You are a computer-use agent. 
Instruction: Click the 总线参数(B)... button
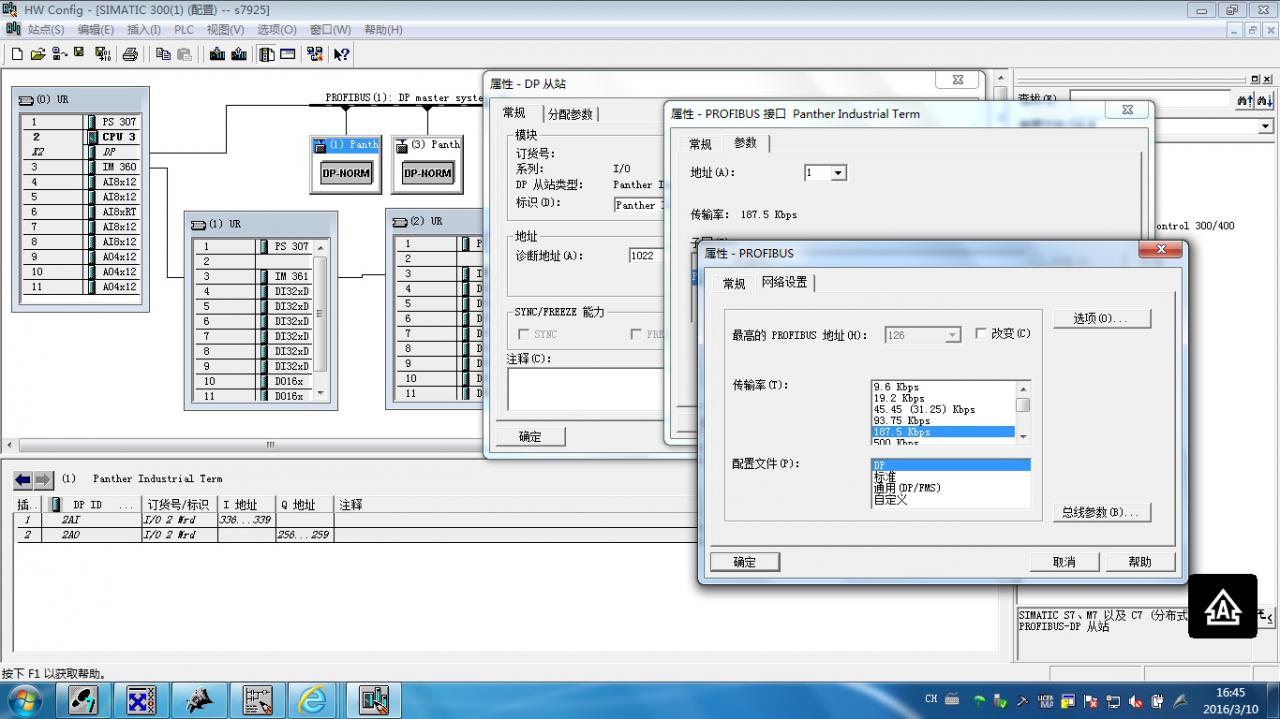tap(1101, 512)
